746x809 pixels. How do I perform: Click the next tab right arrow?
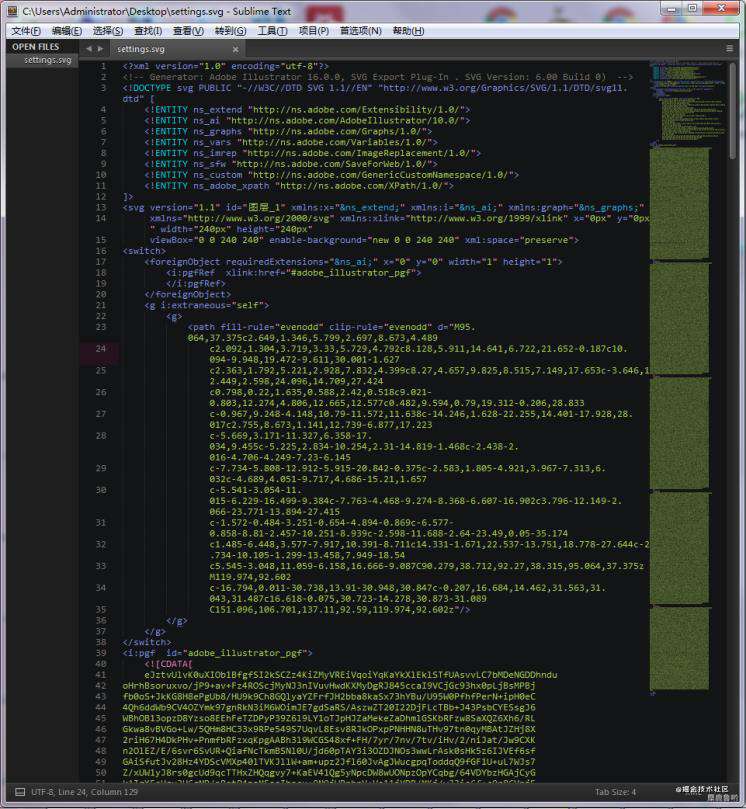click(100, 48)
